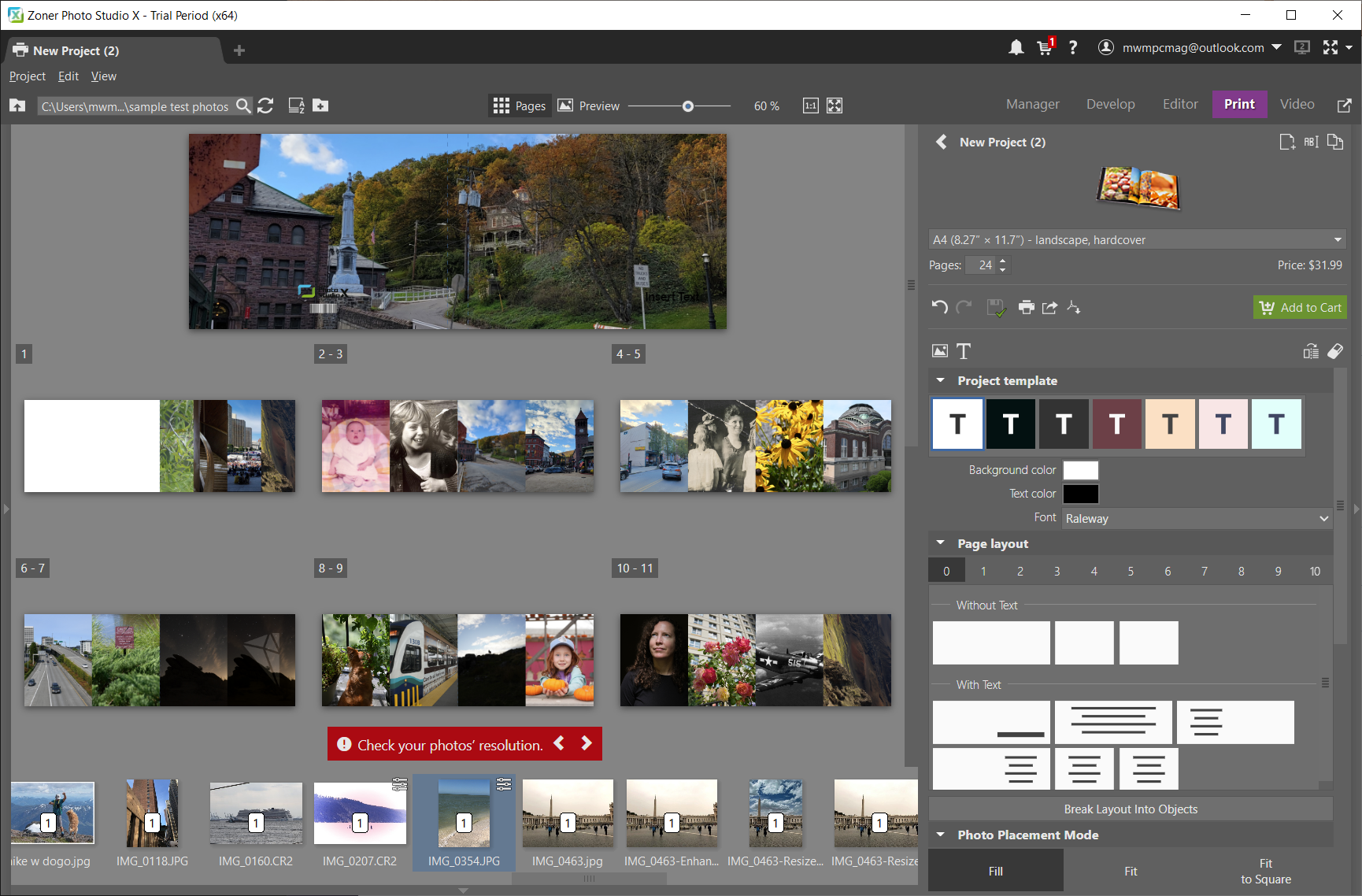
Task: Open the Edit menu
Action: [68, 76]
